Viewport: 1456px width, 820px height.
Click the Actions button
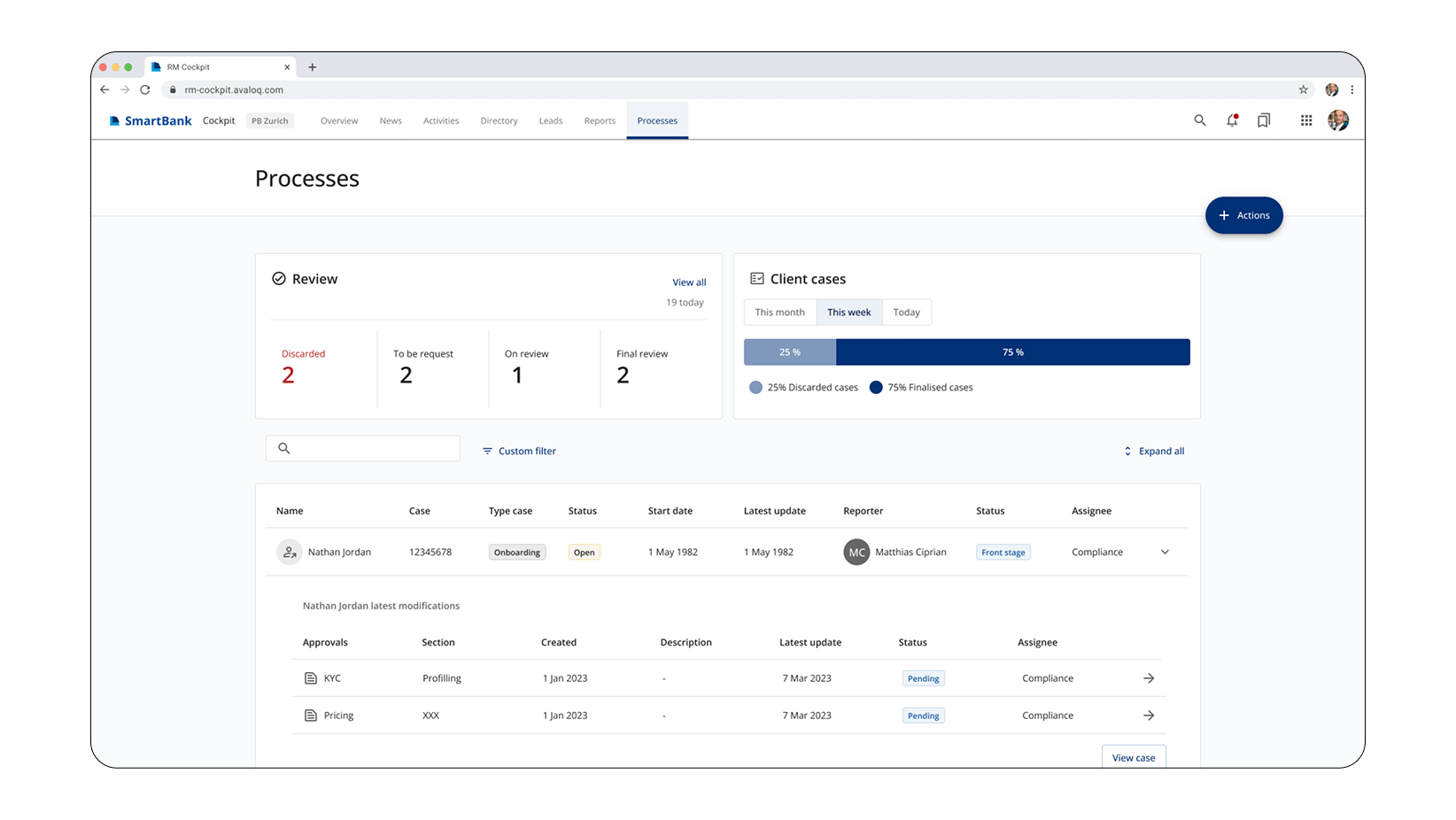click(x=1244, y=215)
